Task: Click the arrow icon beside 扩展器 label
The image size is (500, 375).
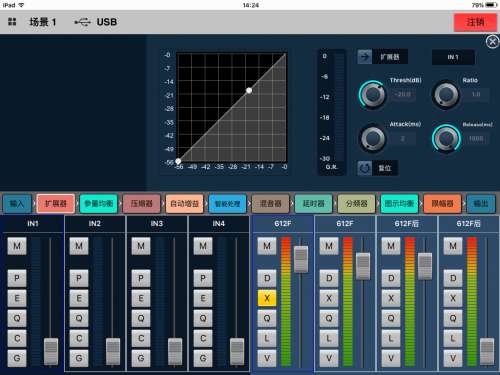Action: point(365,57)
